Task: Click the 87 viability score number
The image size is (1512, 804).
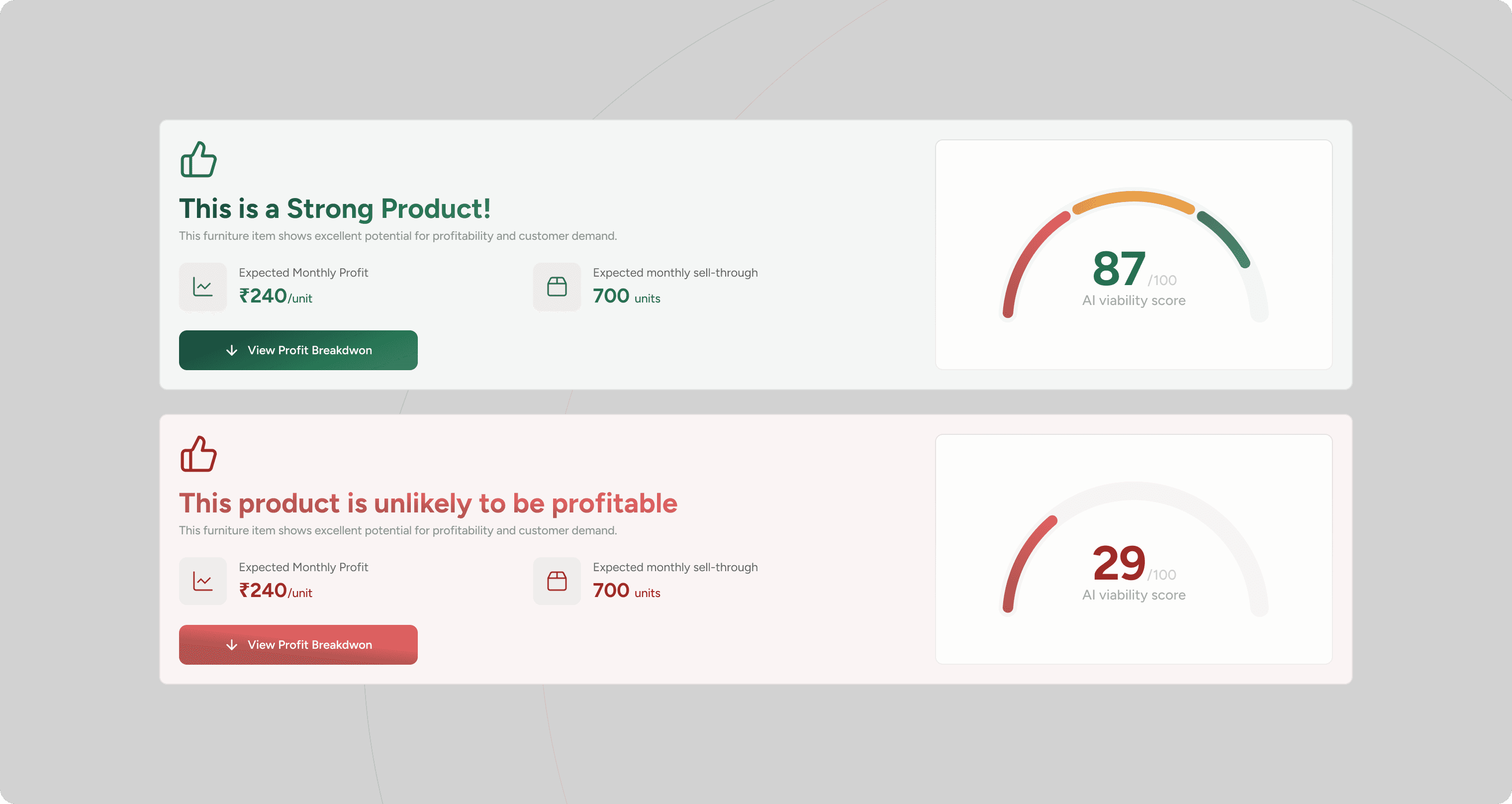Action: tap(1119, 268)
